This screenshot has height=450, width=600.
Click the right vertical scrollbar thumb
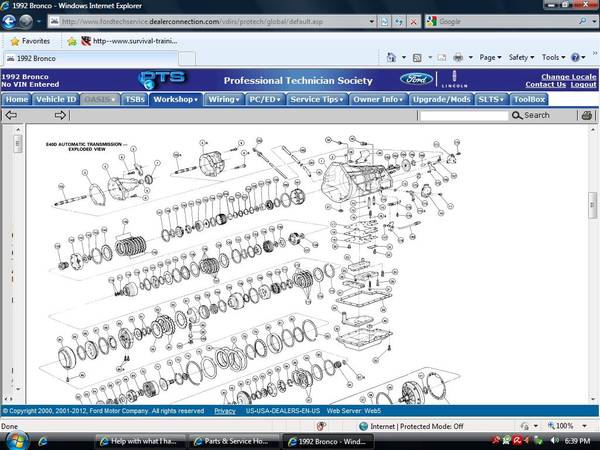[x=592, y=205]
